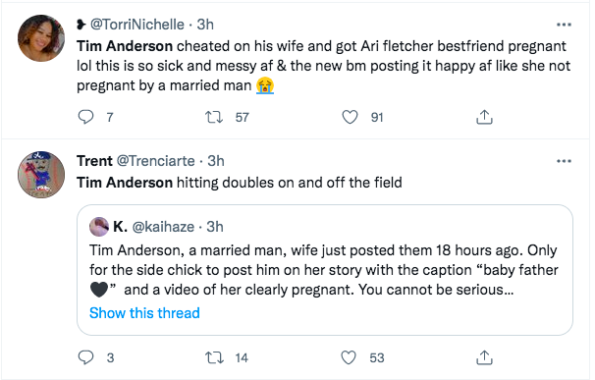Click the Show this thread link
The width and height of the screenshot is (595, 380).
145,313
